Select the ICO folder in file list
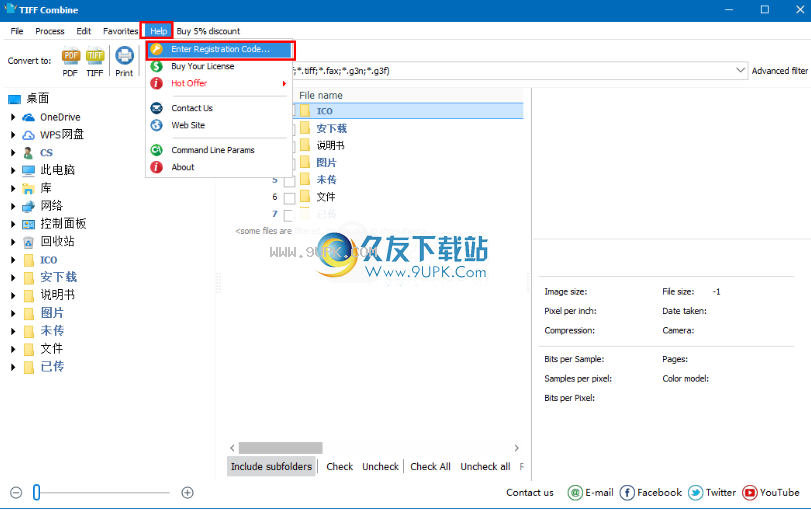Screen dimensions: 811x510 coord(324,111)
